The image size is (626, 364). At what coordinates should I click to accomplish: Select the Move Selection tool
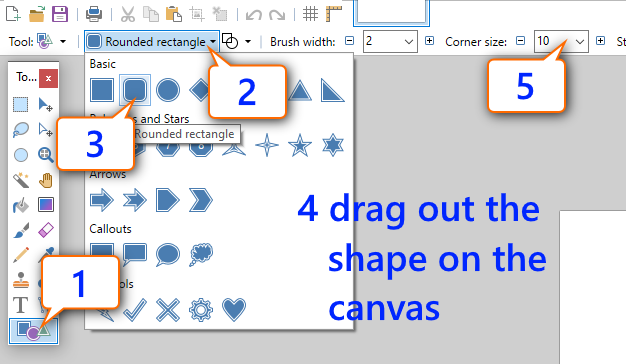click(46, 130)
